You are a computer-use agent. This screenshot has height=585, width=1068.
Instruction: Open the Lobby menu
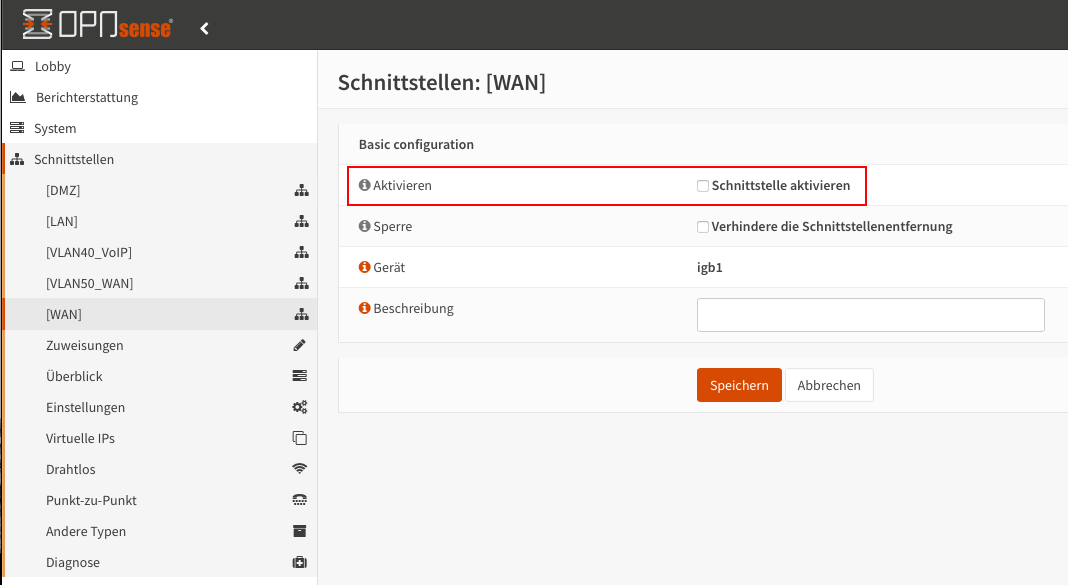(x=53, y=67)
